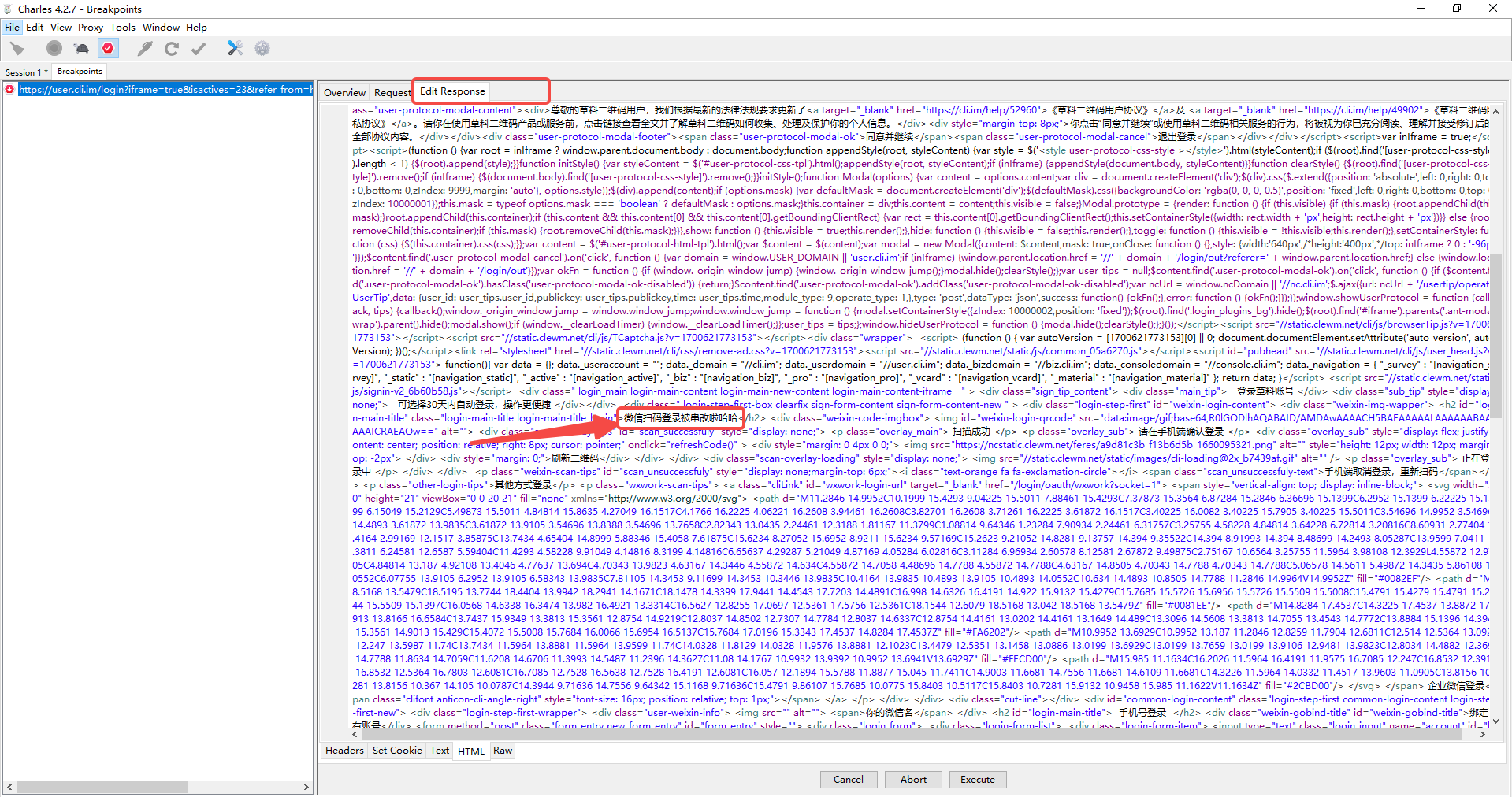Toggle throttling with the turtle icon
This screenshot has width=1512, height=797.
(x=82, y=48)
